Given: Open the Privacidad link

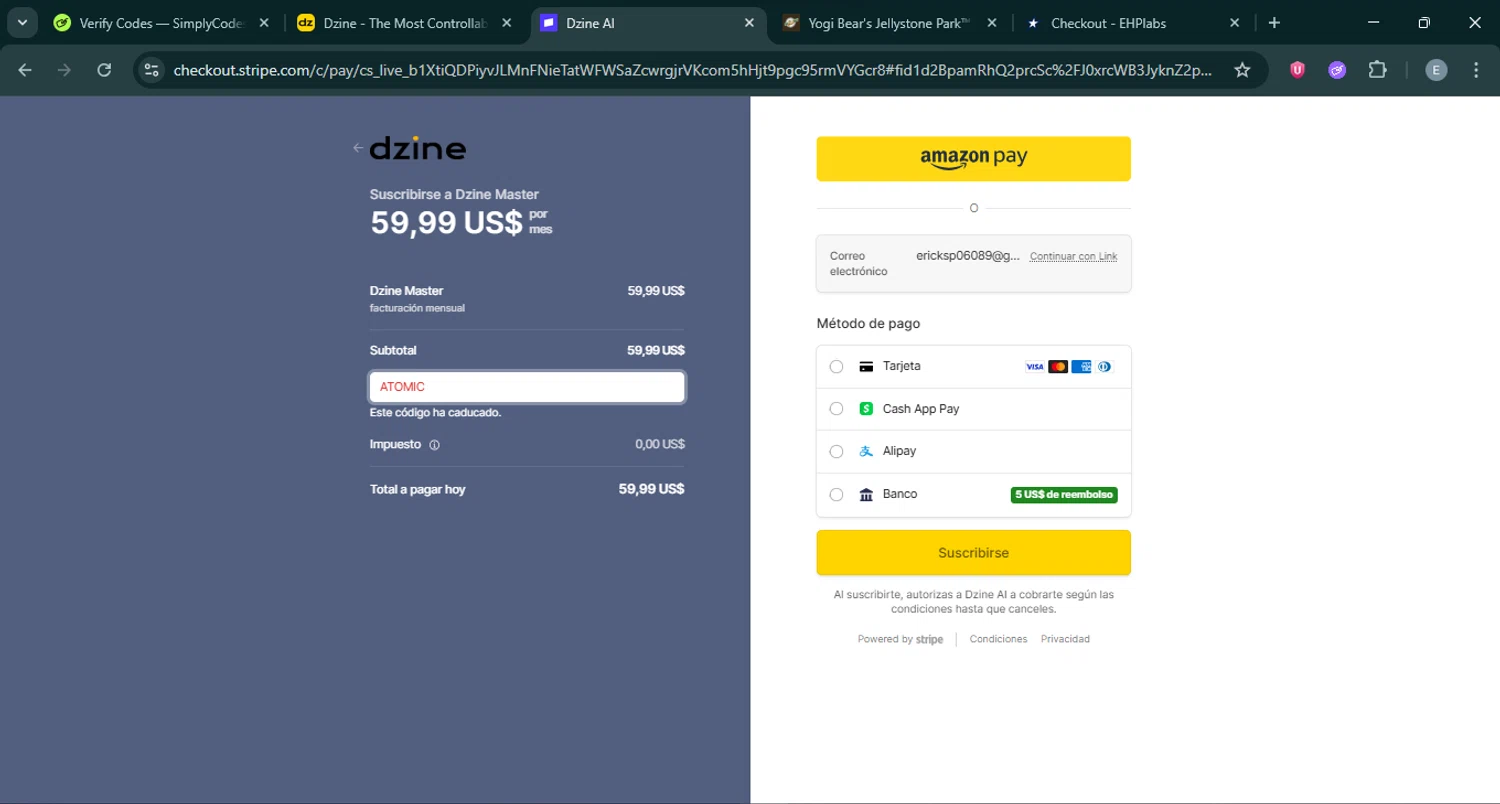Looking at the screenshot, I should [x=1065, y=639].
